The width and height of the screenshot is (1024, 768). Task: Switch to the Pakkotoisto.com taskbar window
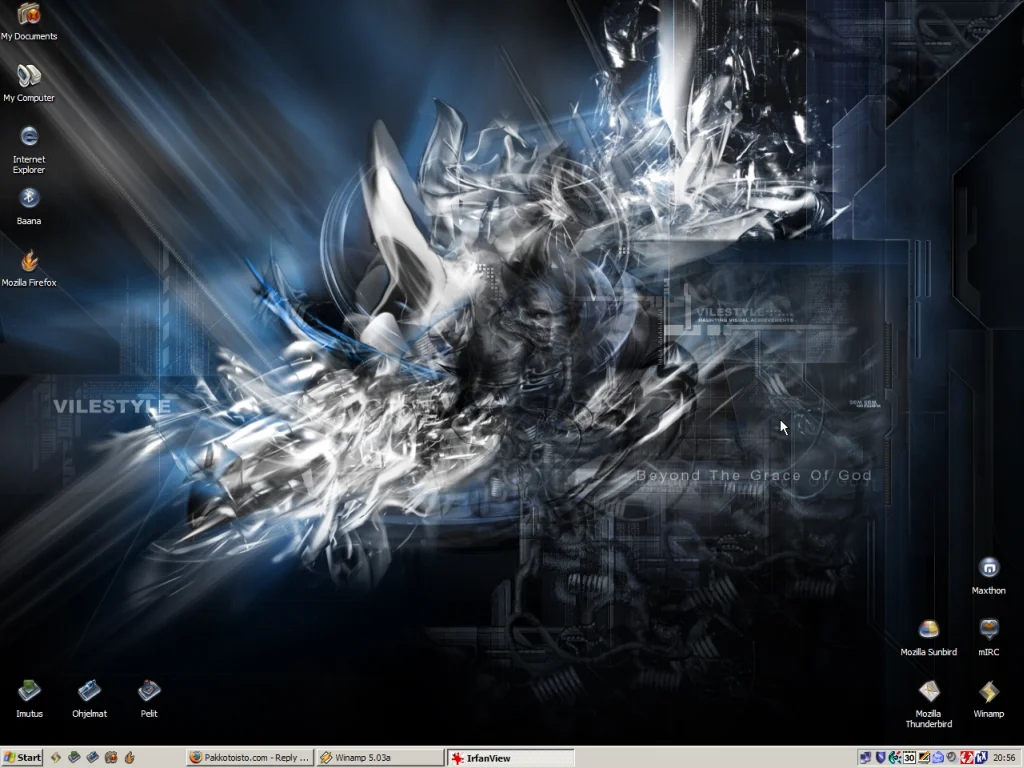pos(250,758)
